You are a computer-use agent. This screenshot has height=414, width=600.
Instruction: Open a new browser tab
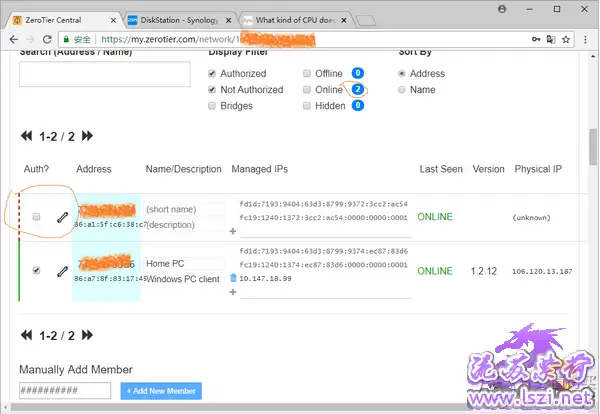point(366,20)
